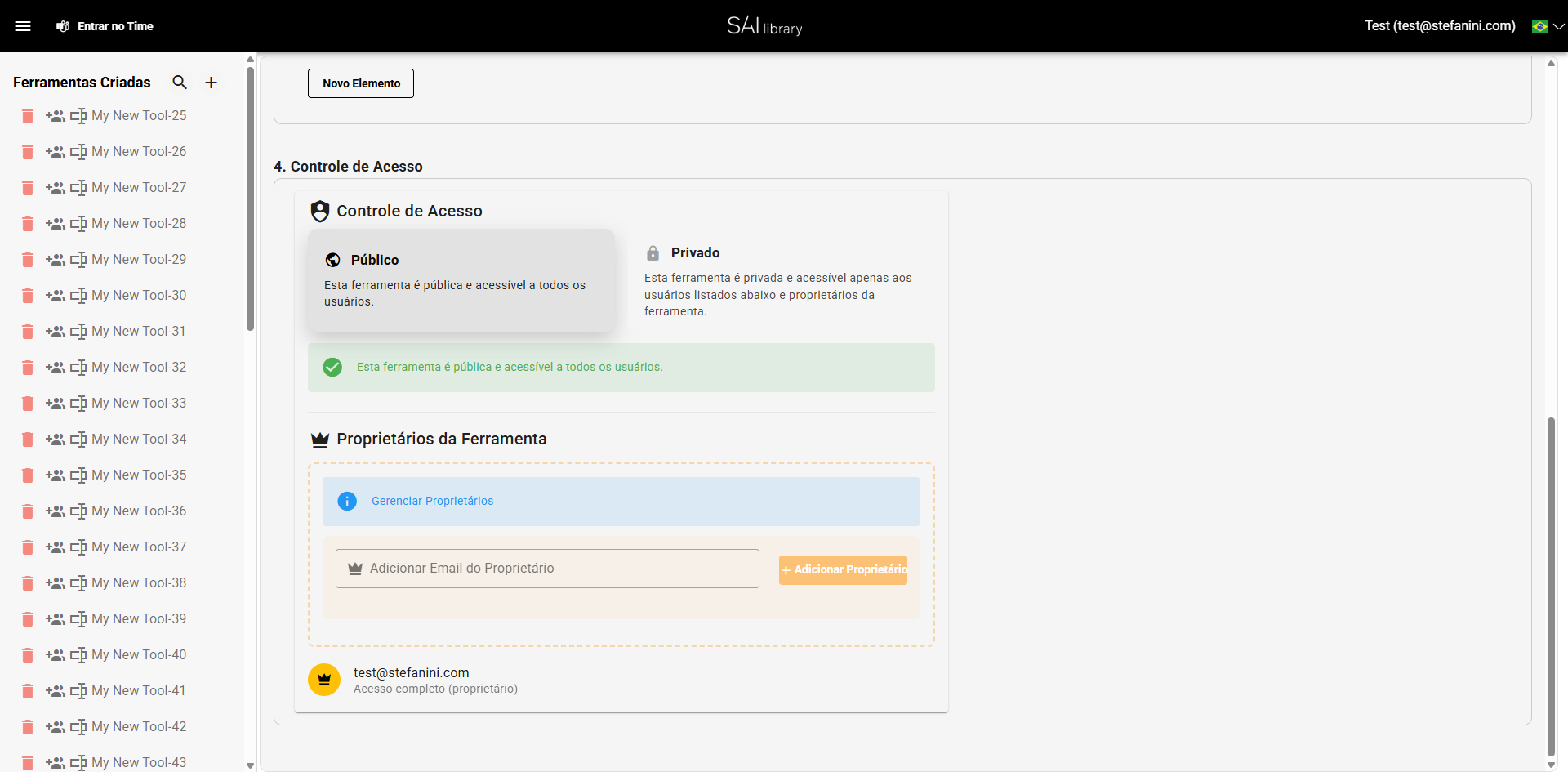Viewport: 1568px width, 772px height.
Task: Add a new tool with plus icon
Action: pos(211,83)
